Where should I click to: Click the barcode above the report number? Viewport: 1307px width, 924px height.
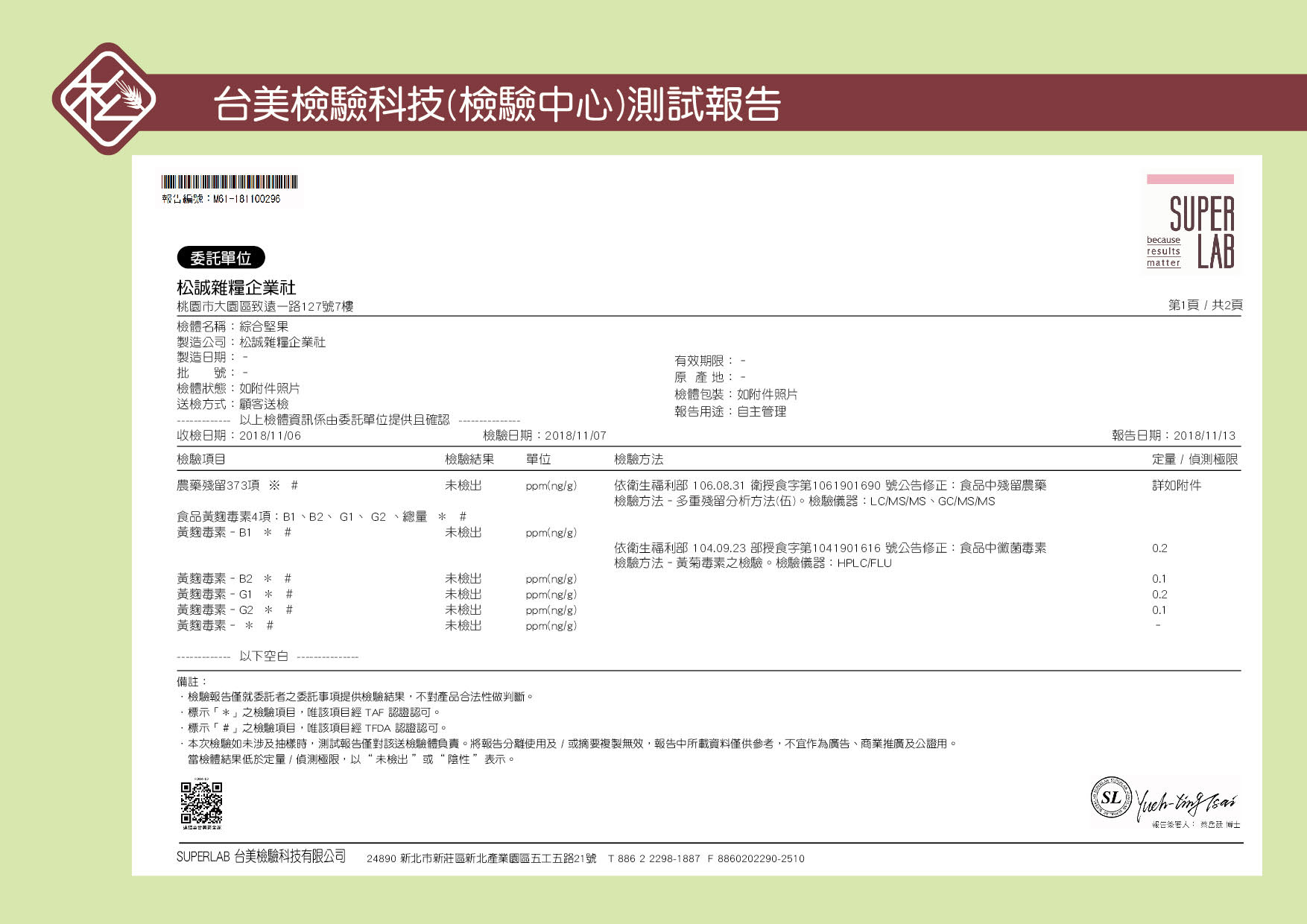pyautogui.click(x=230, y=182)
